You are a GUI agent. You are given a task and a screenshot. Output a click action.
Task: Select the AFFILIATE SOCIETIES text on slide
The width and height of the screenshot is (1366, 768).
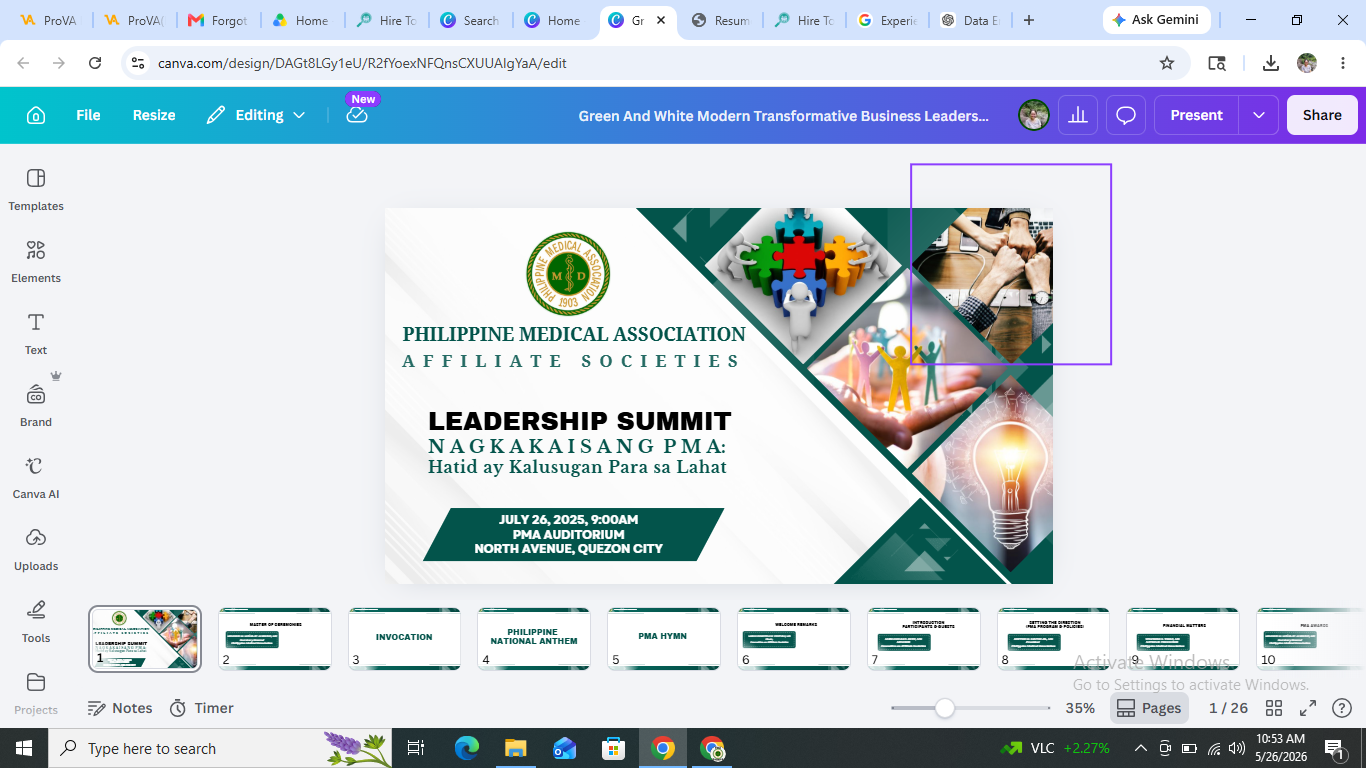point(571,361)
